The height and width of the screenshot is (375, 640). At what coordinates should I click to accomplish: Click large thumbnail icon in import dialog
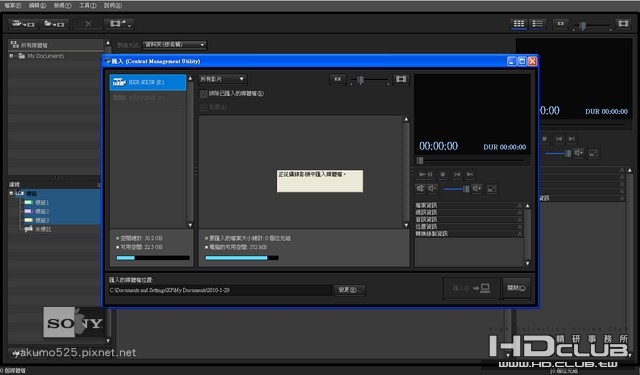[x=401, y=79]
